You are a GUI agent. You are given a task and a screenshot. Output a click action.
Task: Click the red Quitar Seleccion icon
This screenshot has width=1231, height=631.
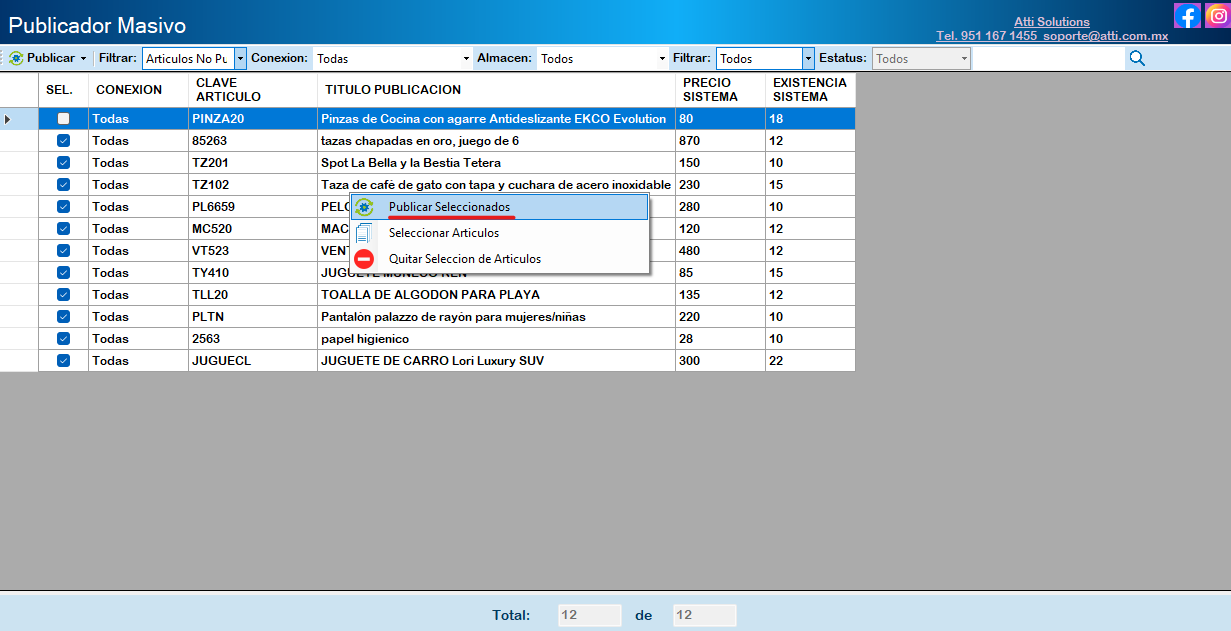click(x=364, y=259)
